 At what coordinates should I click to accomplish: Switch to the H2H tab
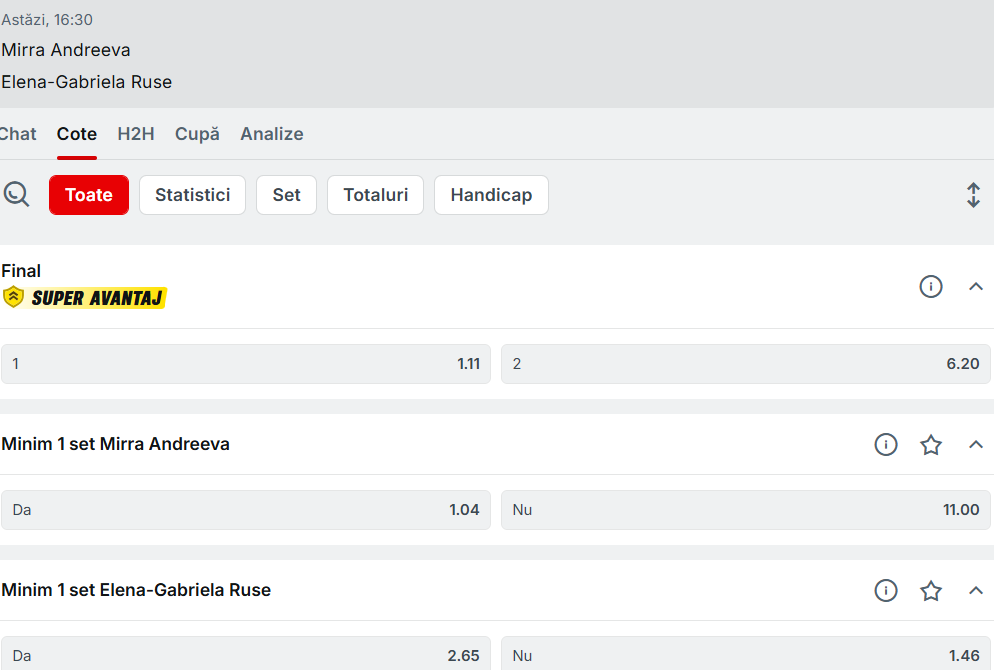tap(136, 134)
